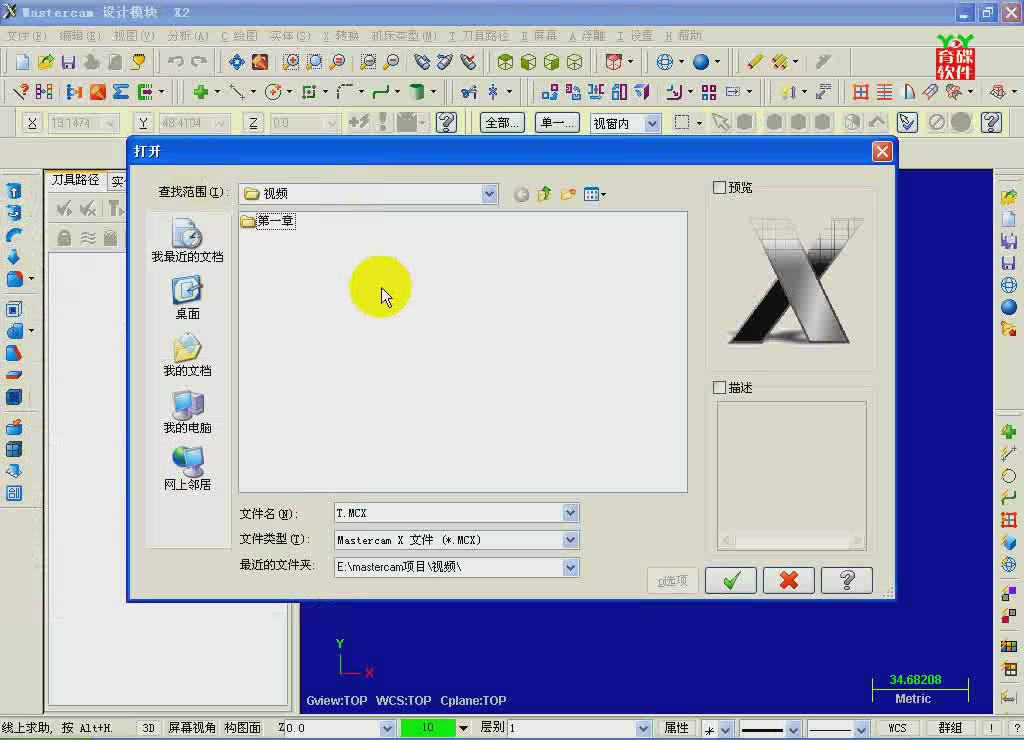Image resolution: width=1024 pixels, height=740 pixels.
Task: Open the 帮助 menu
Action: click(683, 35)
